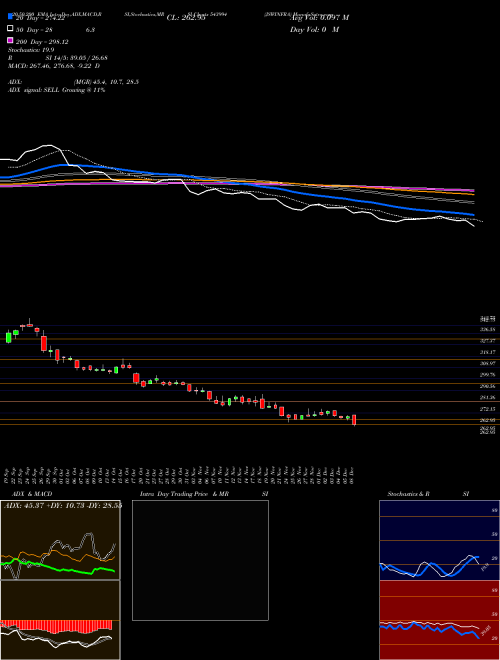Click the 272.15 price axis label

coord(487,409)
